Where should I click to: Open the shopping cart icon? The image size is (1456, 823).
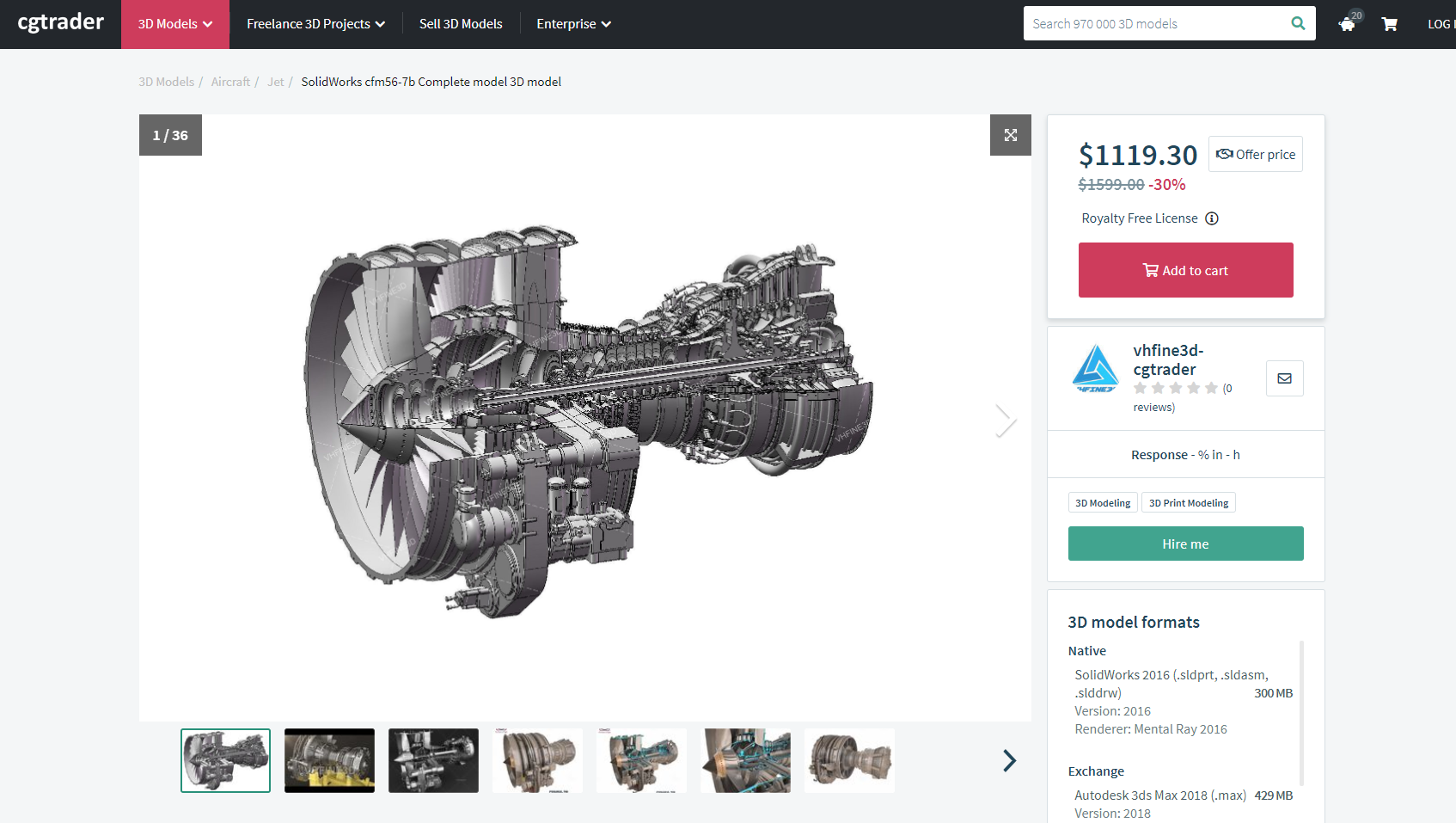tap(1389, 24)
